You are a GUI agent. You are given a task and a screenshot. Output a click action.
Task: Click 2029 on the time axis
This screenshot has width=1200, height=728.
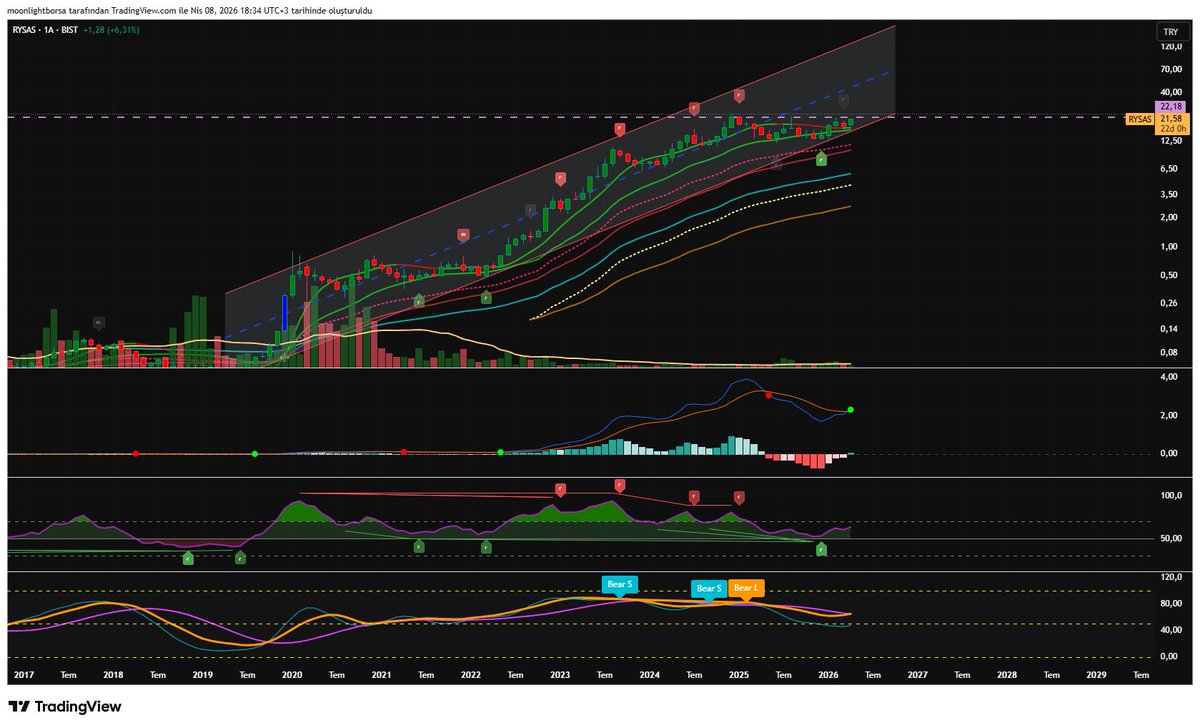coord(1096,675)
